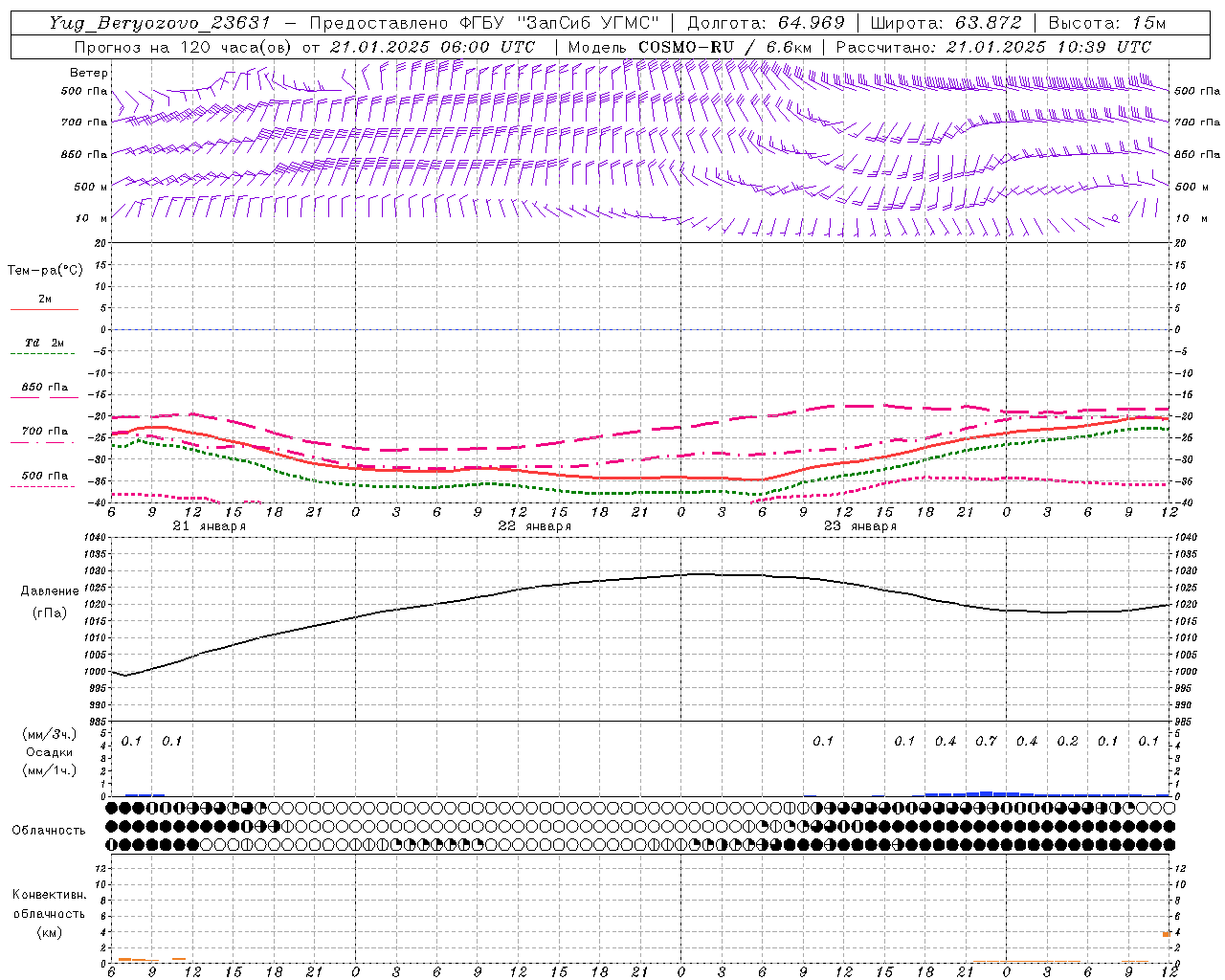
Task: Click the Ветер panel label
Action: pos(89,73)
